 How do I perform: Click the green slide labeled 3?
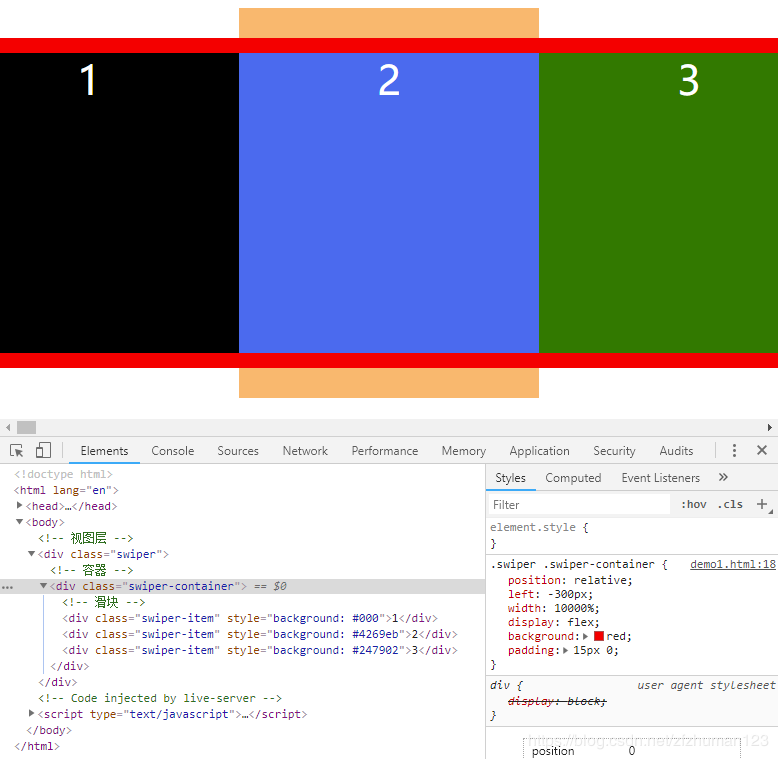click(x=658, y=203)
